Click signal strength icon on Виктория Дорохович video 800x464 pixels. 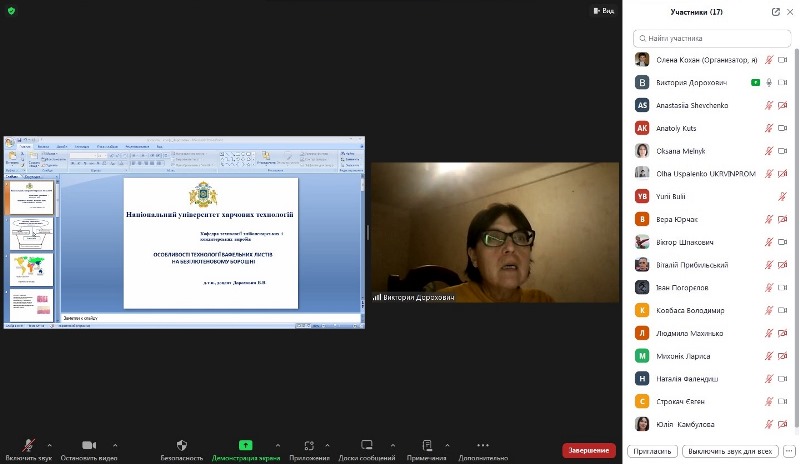[x=377, y=297]
